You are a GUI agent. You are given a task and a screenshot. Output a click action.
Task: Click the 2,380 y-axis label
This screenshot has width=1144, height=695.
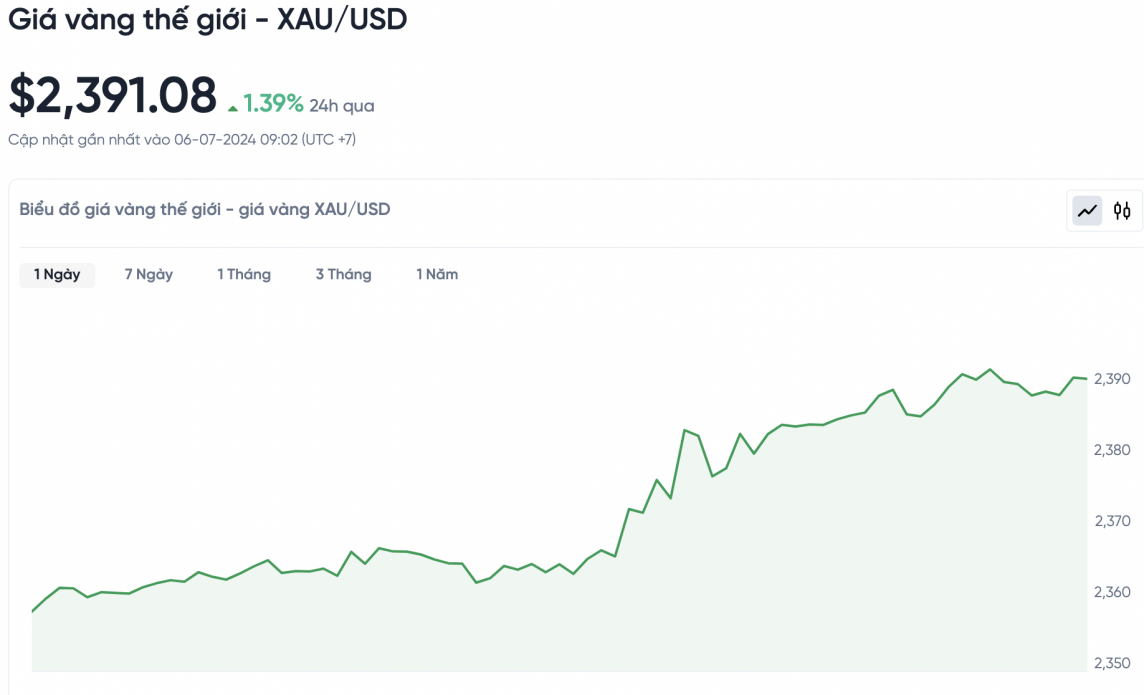pos(1112,450)
